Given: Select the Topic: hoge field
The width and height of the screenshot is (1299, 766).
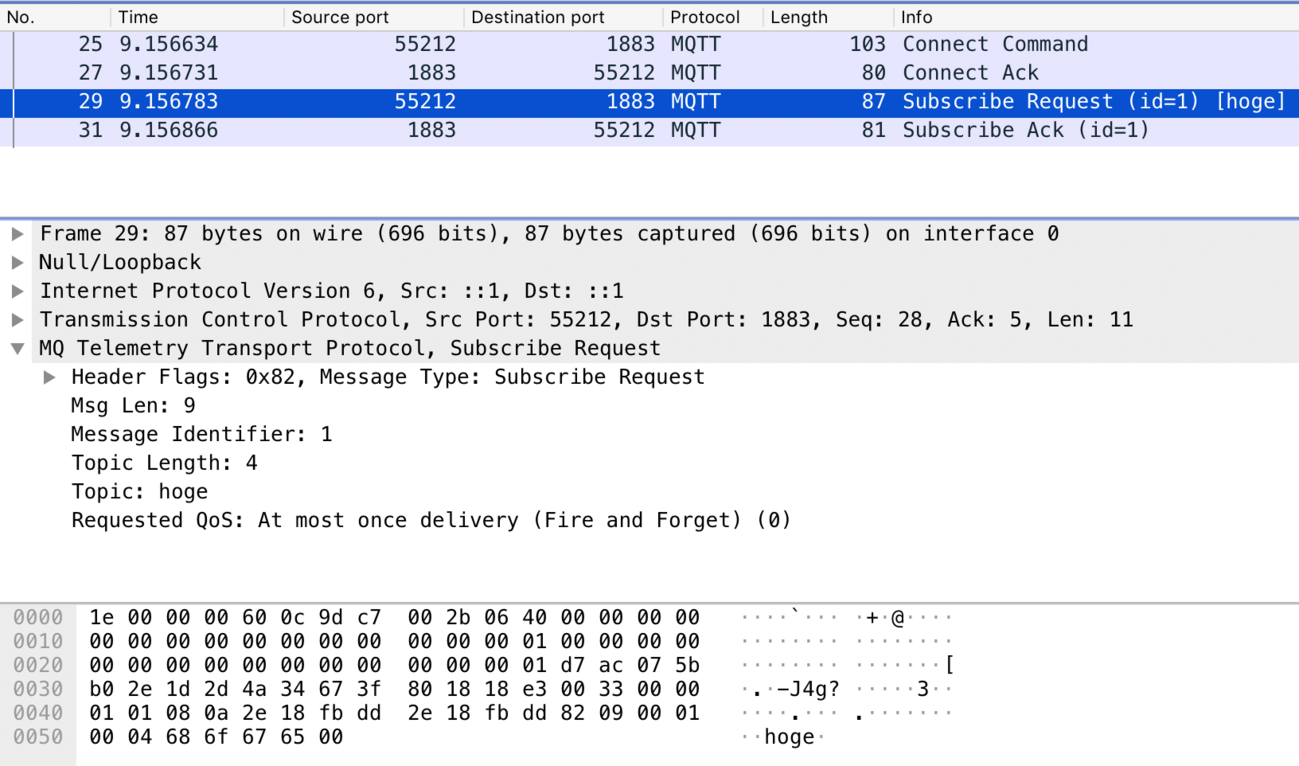Looking at the screenshot, I should (x=140, y=492).
